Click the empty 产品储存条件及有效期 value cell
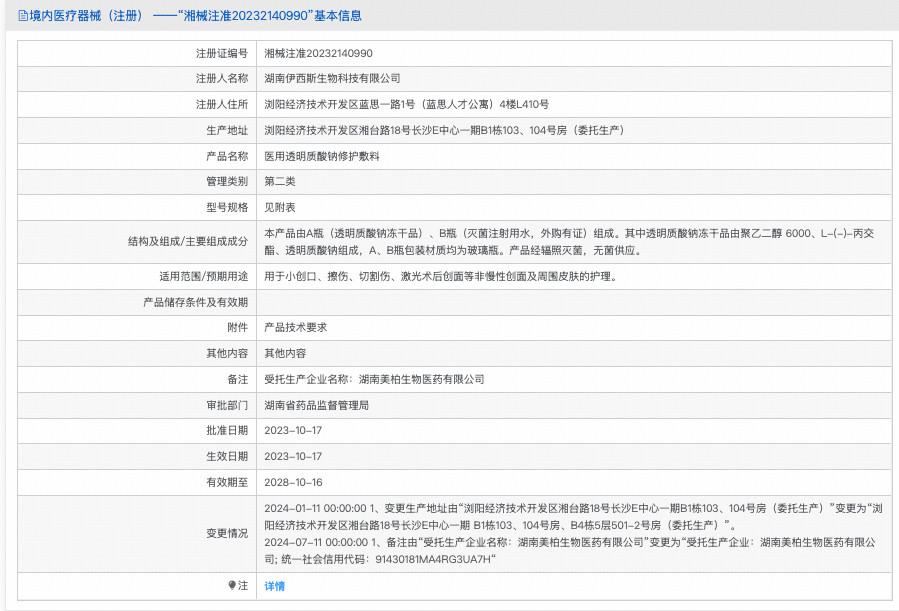This screenshot has height=611, width=899. tap(500, 304)
